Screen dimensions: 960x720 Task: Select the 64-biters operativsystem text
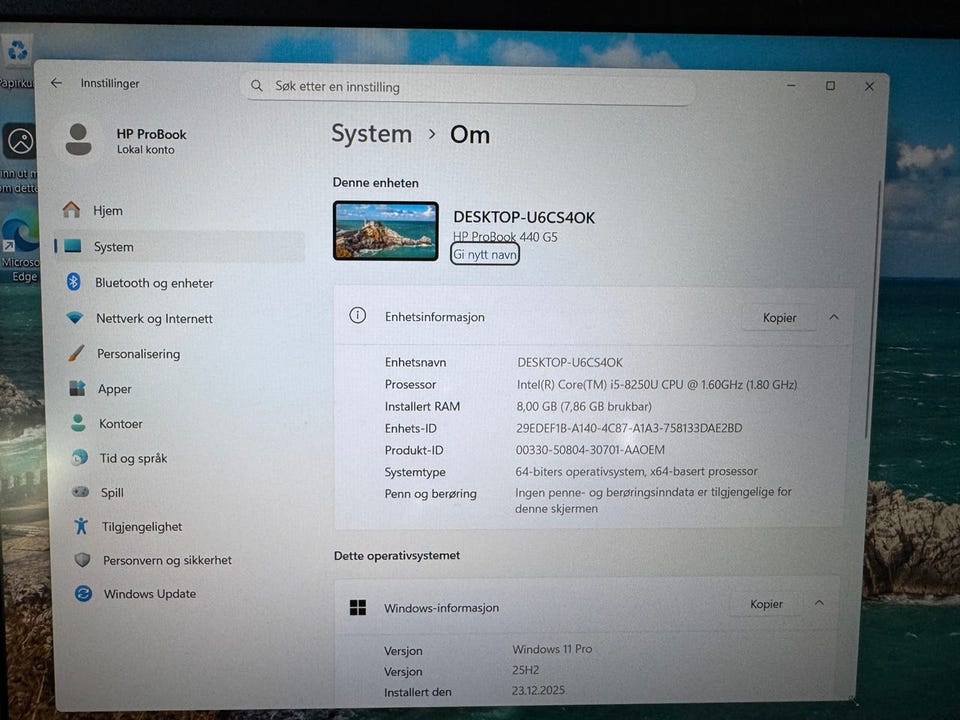[x=637, y=471]
